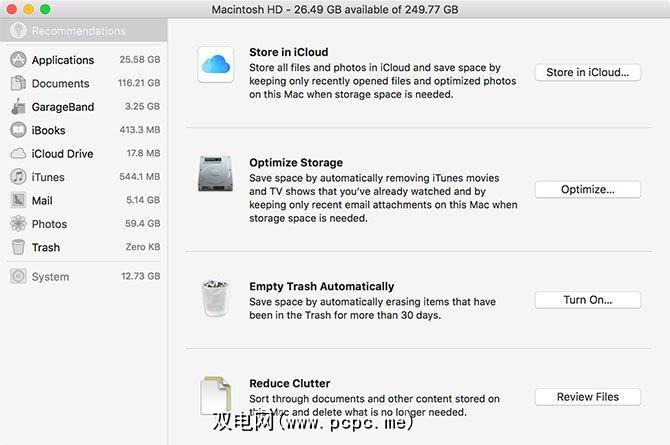This screenshot has width=670, height=445.
Task: Click the Applications sidebar icon
Action: pyautogui.click(x=18, y=60)
